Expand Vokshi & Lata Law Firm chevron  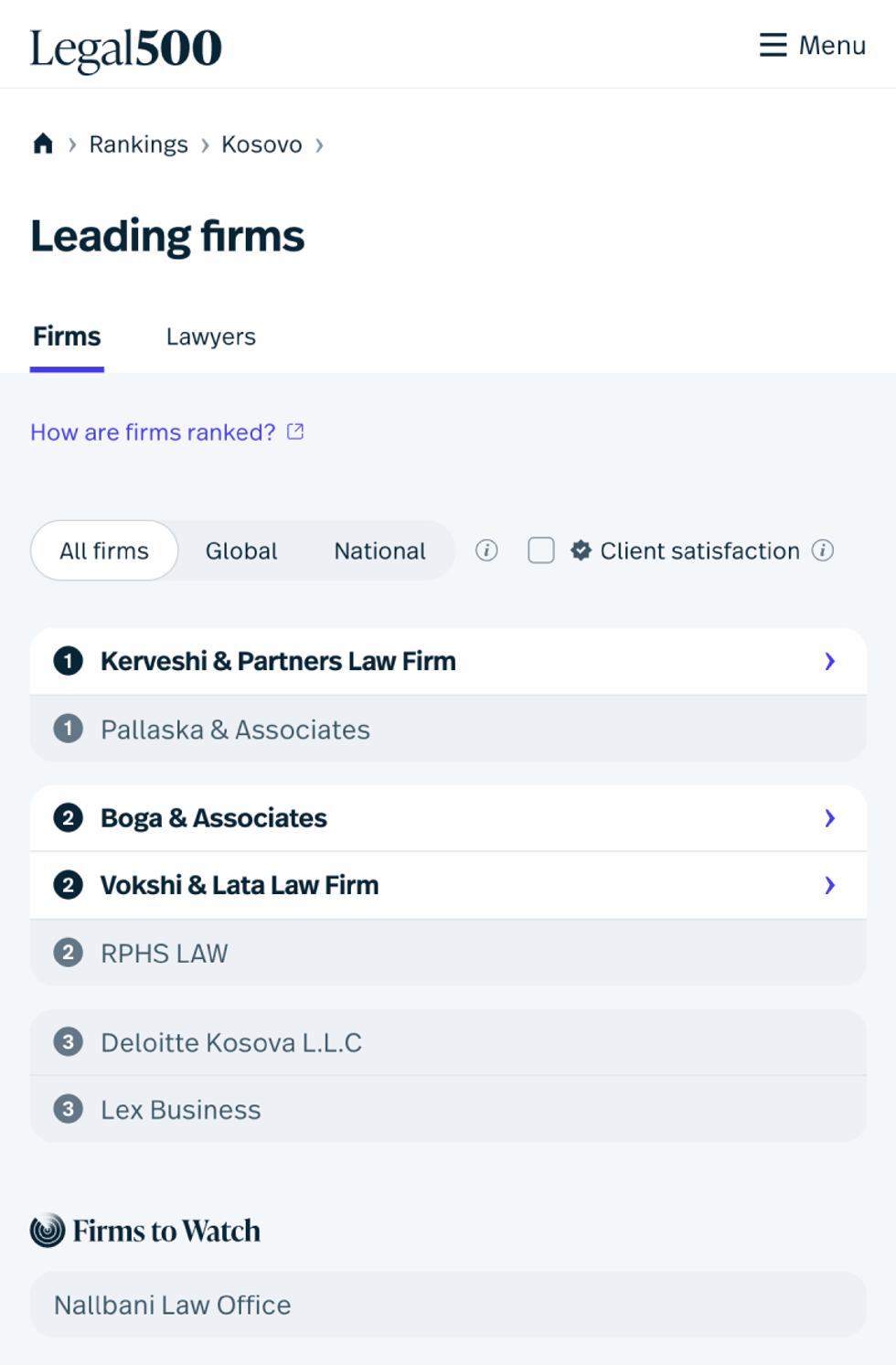tap(829, 885)
